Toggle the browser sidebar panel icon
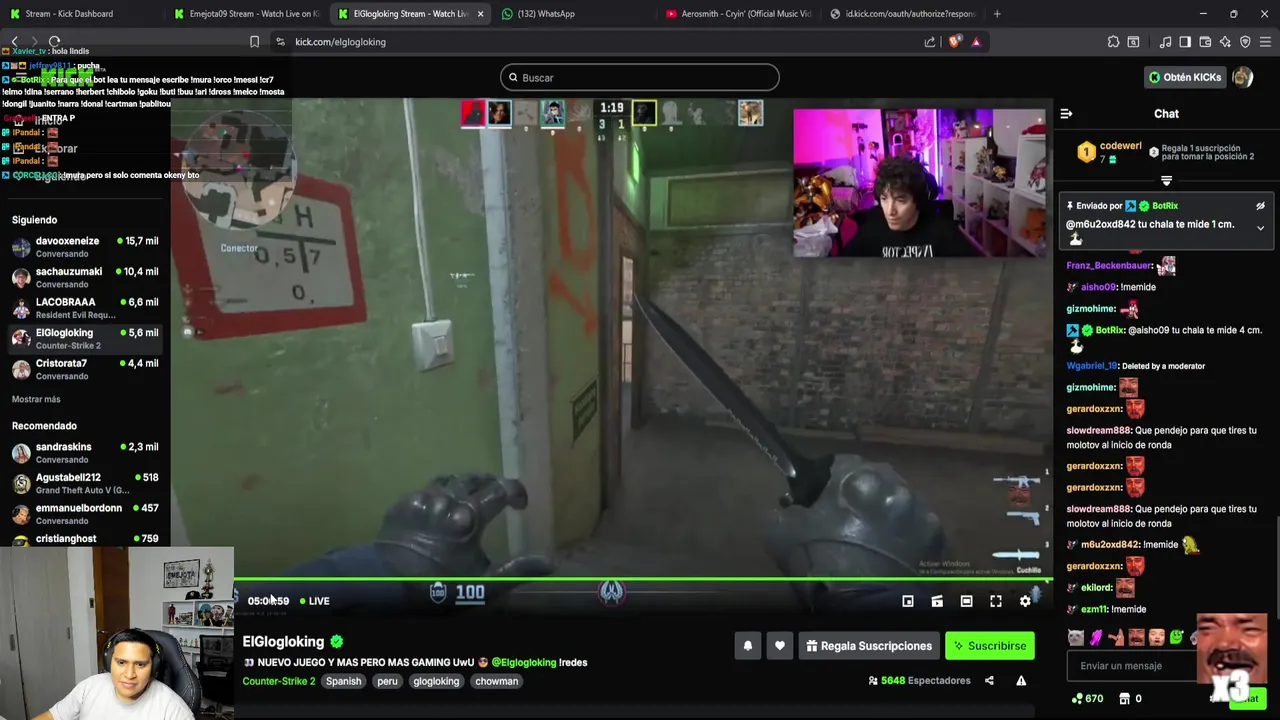The width and height of the screenshot is (1280, 720). (x=1185, y=42)
